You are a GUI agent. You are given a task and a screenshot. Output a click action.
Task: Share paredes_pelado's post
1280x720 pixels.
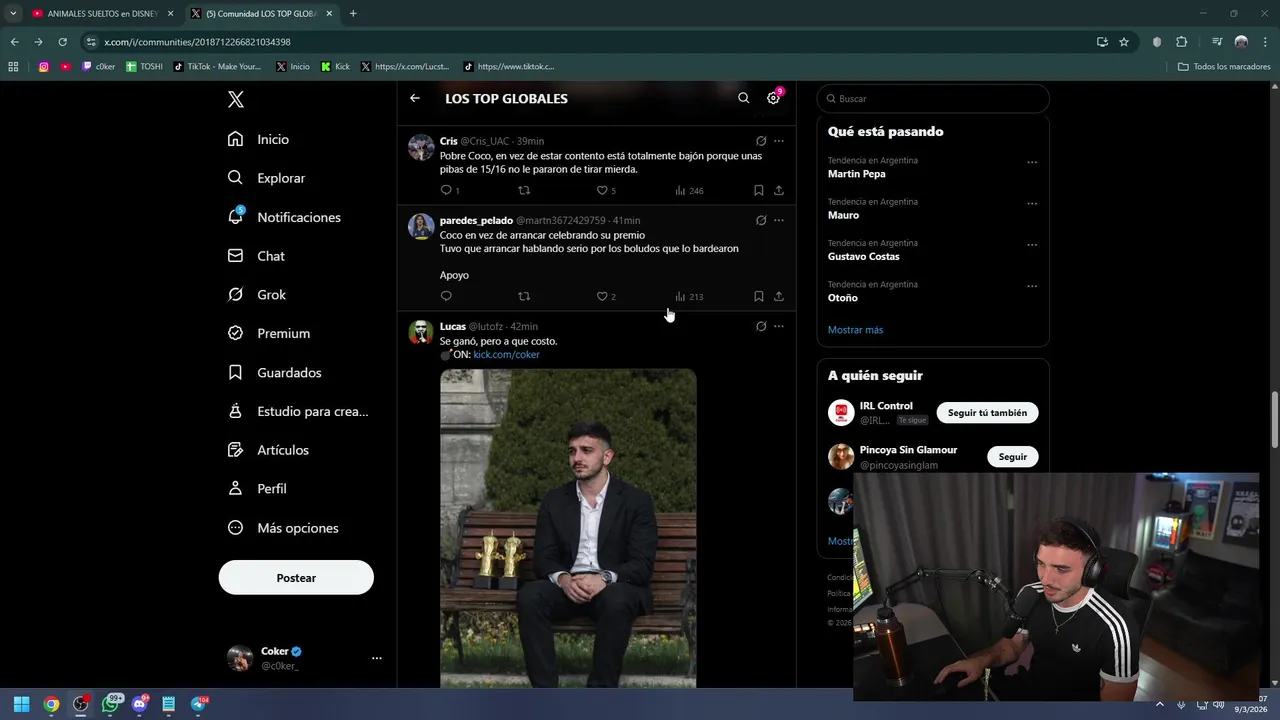(x=779, y=296)
